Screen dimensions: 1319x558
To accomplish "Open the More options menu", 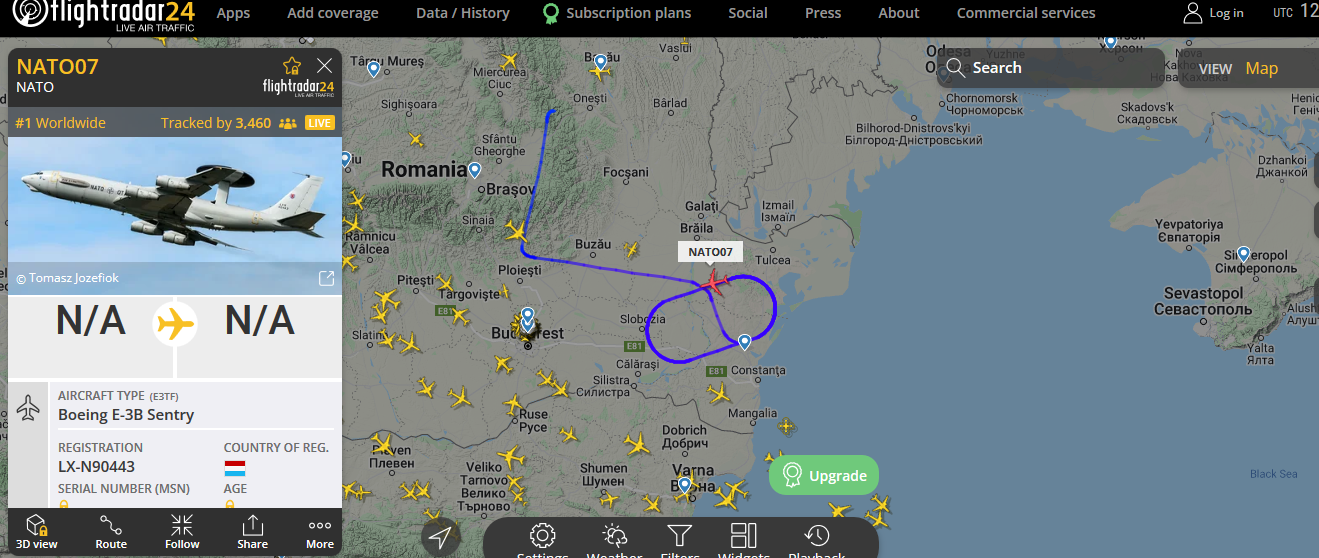I will pyautogui.click(x=320, y=531).
